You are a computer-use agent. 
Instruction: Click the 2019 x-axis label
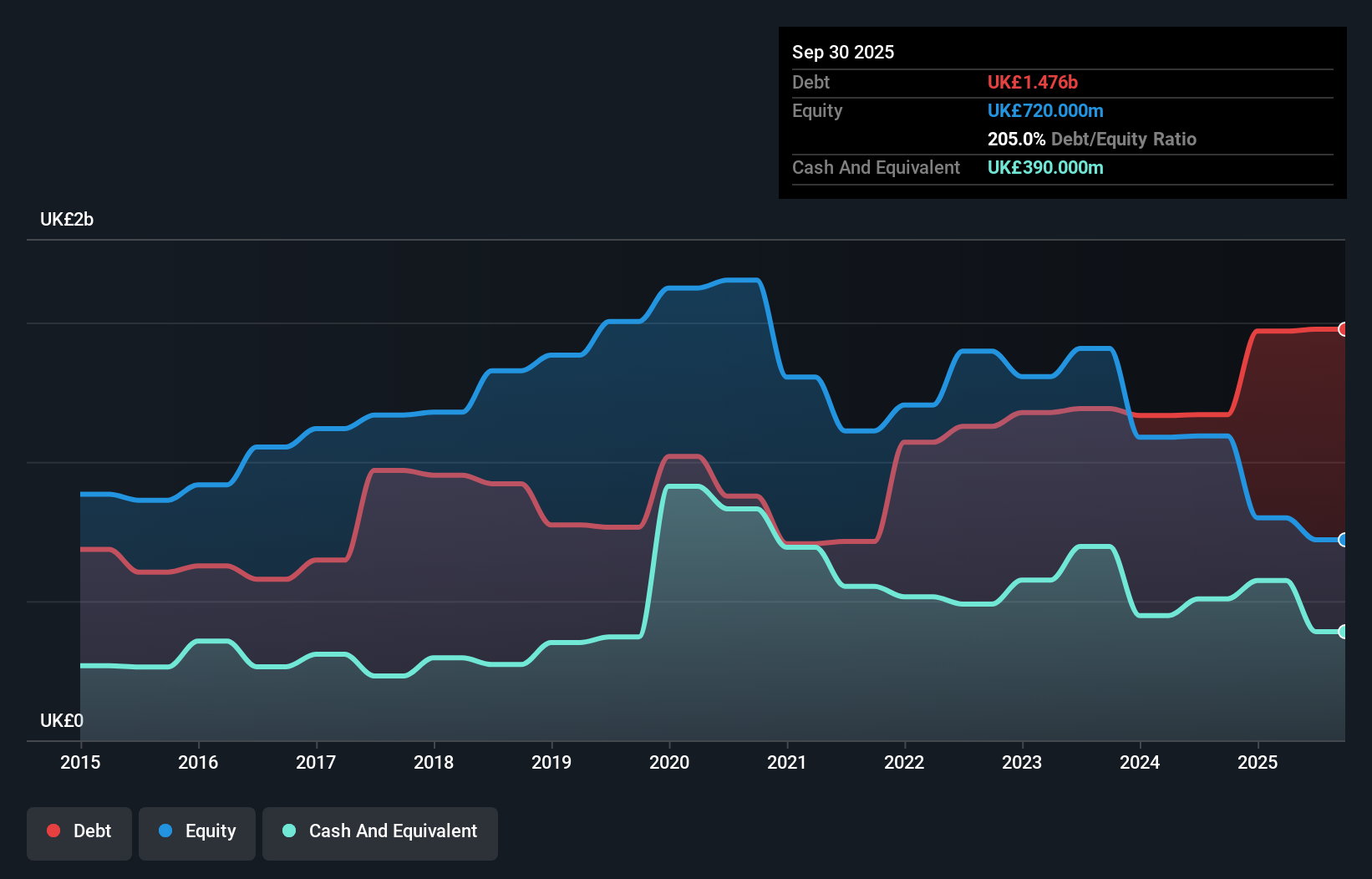click(551, 762)
